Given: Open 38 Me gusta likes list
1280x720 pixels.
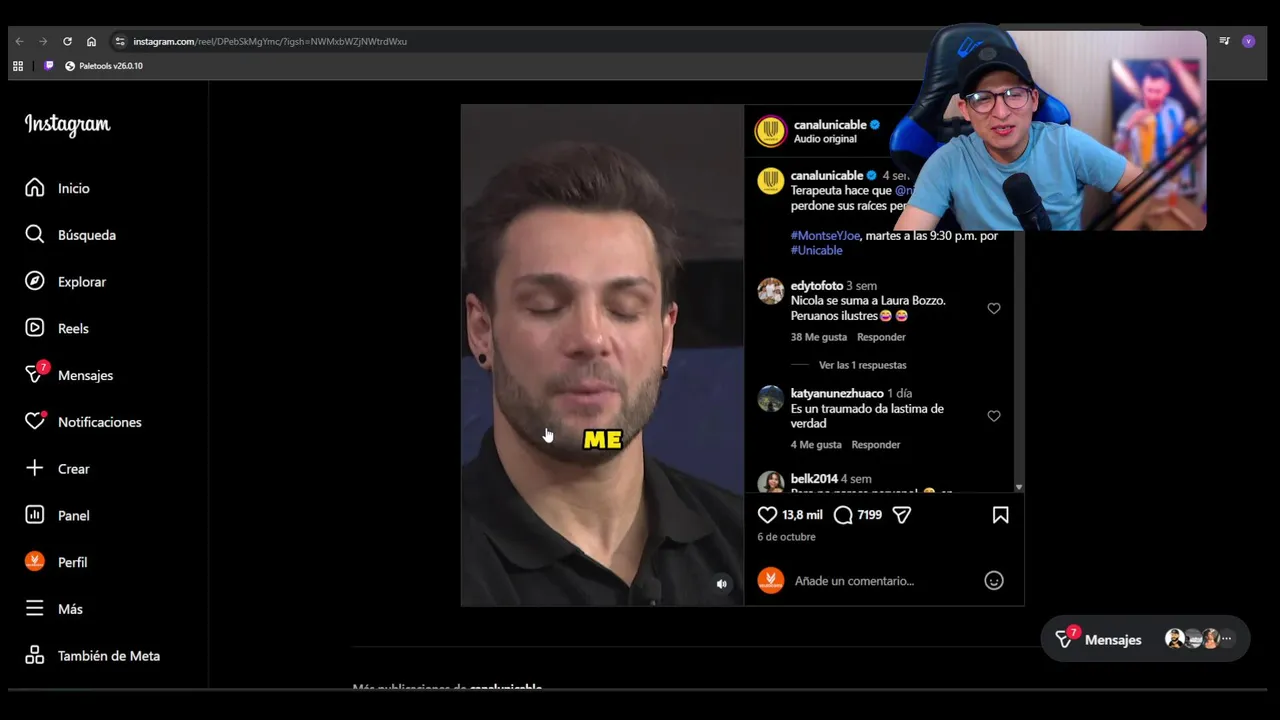Looking at the screenshot, I should pos(819,337).
